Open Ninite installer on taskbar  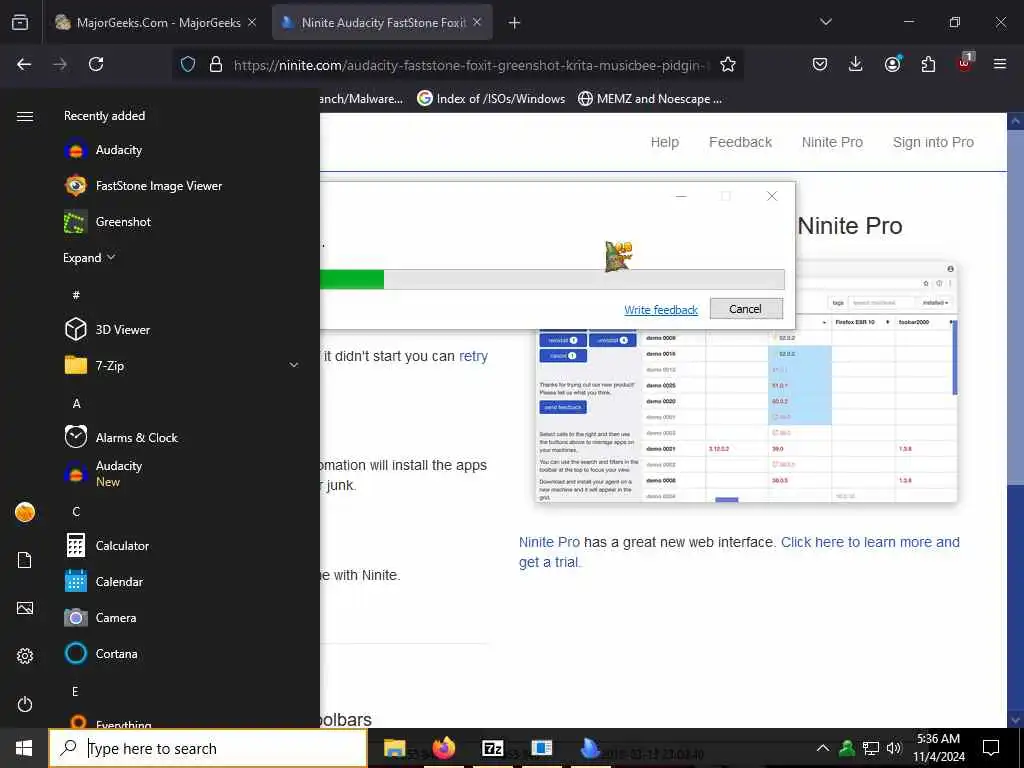point(590,748)
